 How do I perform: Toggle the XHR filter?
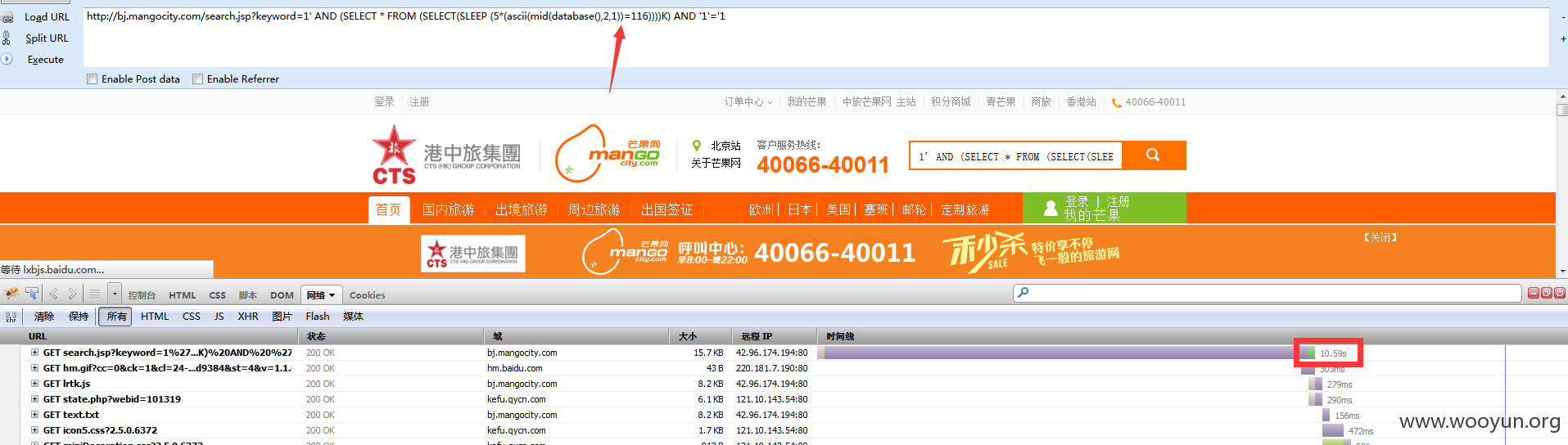(x=247, y=317)
